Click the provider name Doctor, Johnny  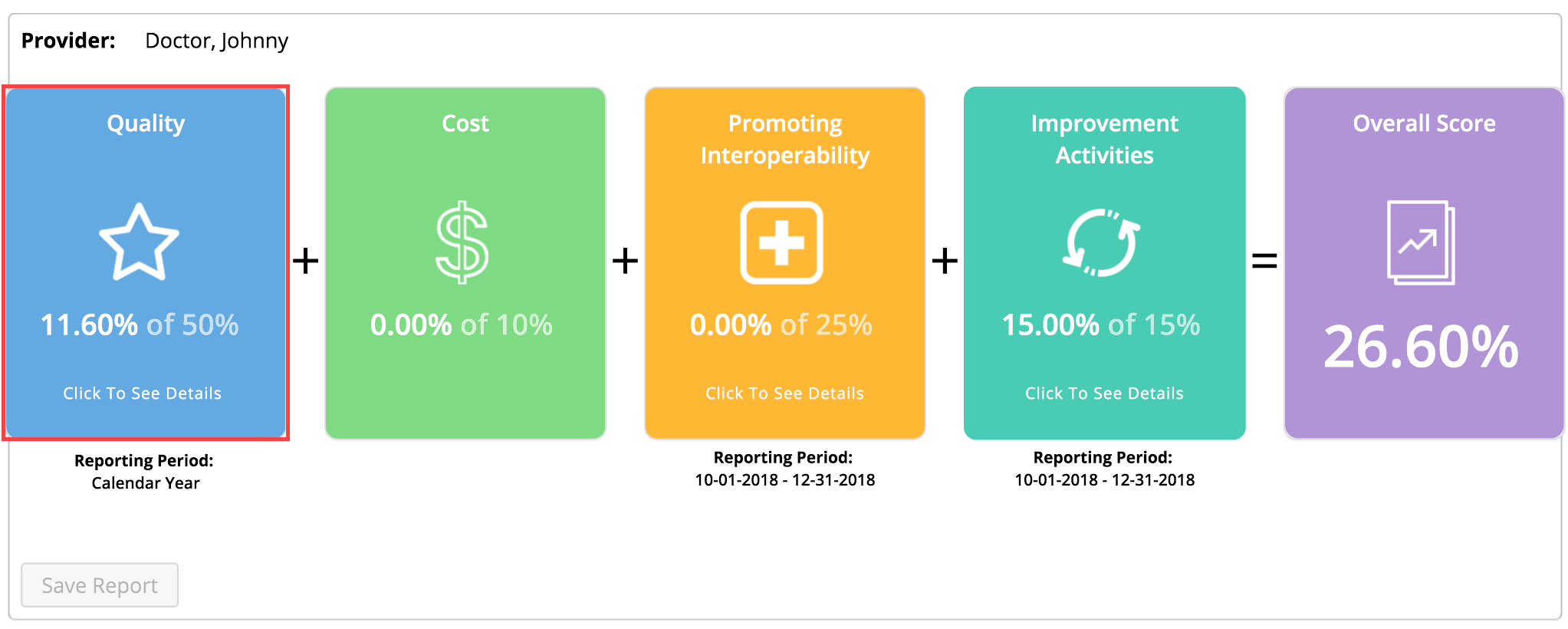point(217,41)
